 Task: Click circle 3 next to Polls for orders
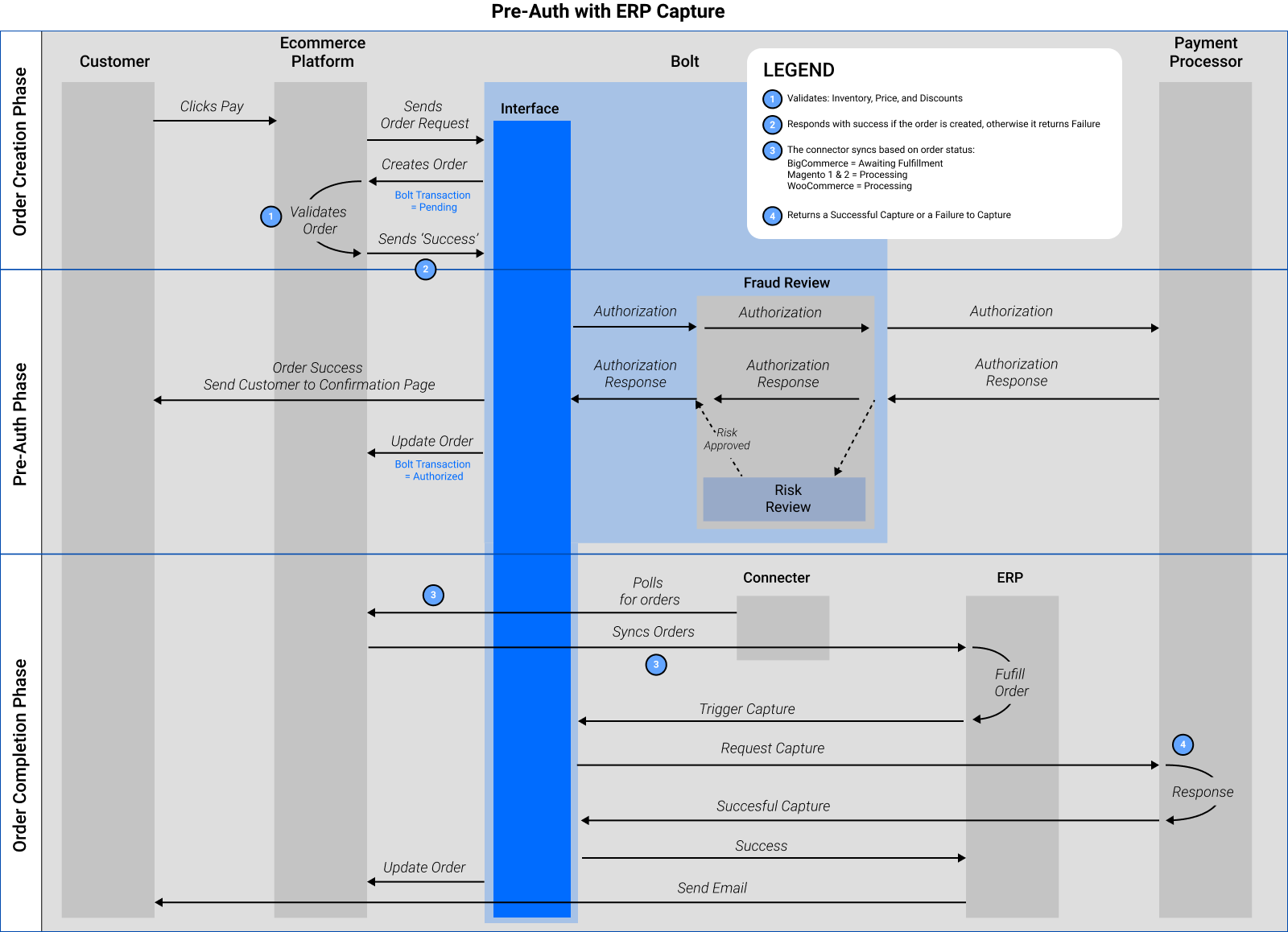pos(433,596)
